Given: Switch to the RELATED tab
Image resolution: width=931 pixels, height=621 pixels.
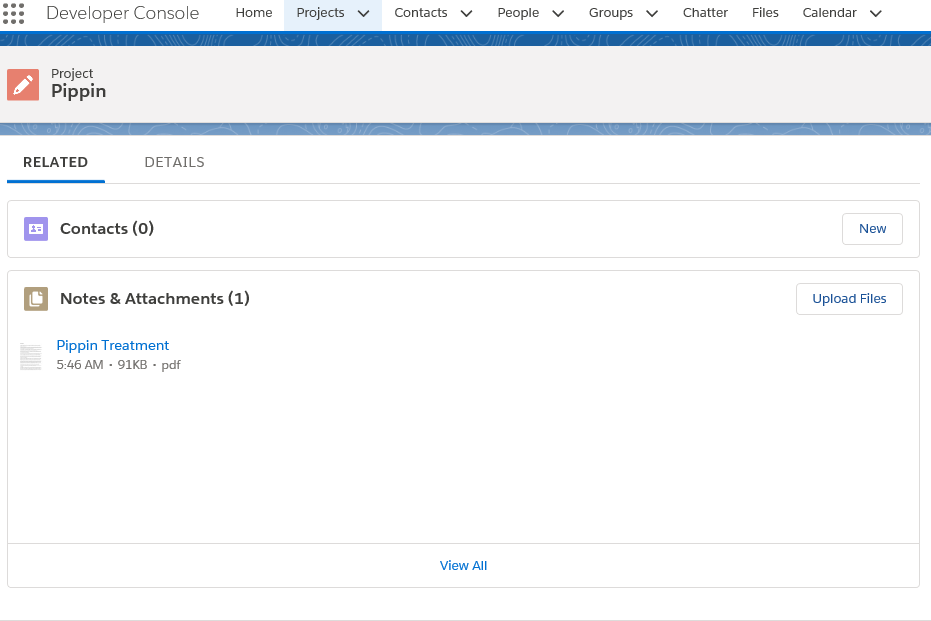Looking at the screenshot, I should point(55,162).
